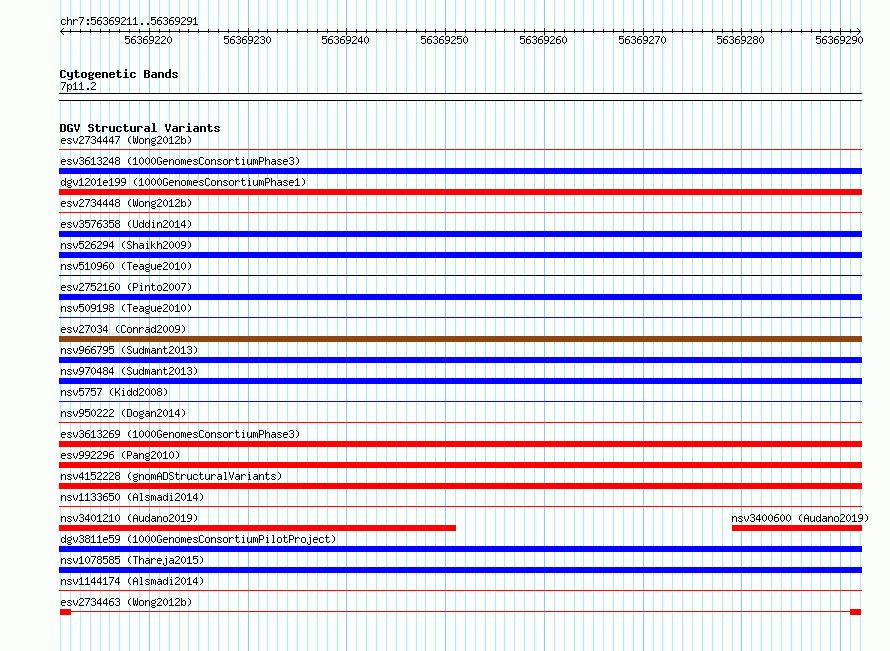Select the red nsv4152228 variant bar
This screenshot has width=890, height=651.
coord(460,486)
